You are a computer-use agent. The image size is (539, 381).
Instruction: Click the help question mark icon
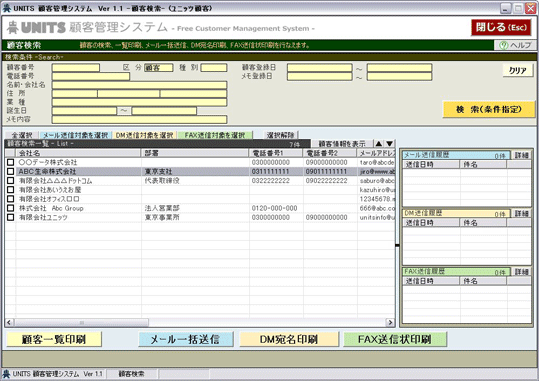pyautogui.click(x=503, y=45)
